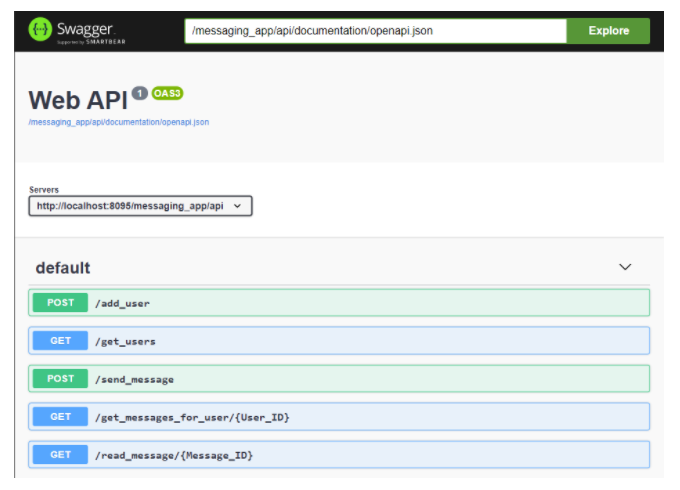Collapse the default section using the chevron
The image size is (680, 490).
coord(625,267)
